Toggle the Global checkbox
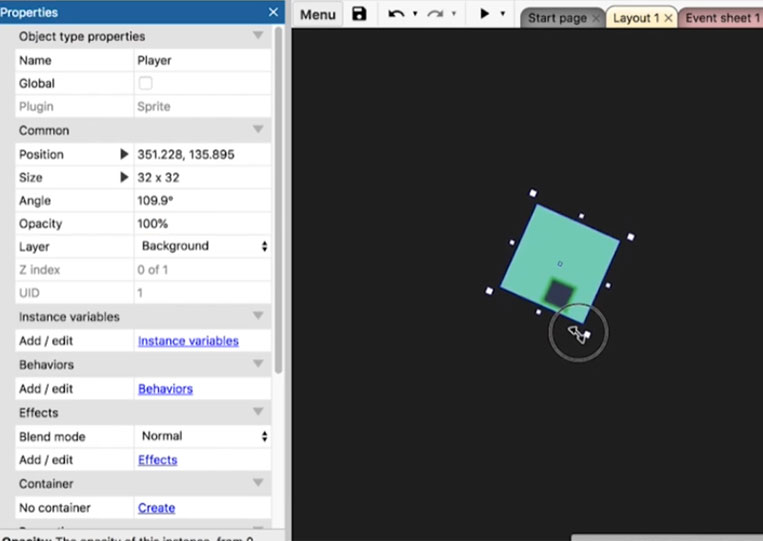Viewport: 763px width, 541px height. (x=145, y=83)
